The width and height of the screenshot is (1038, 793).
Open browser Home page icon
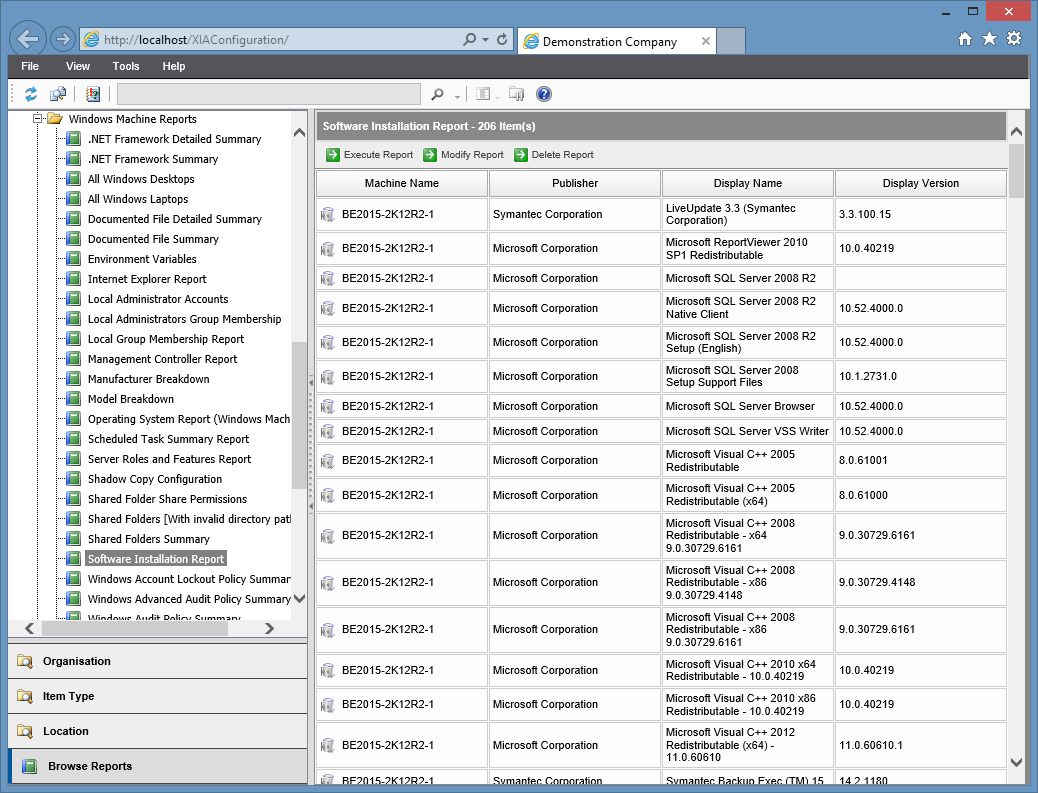pos(965,39)
